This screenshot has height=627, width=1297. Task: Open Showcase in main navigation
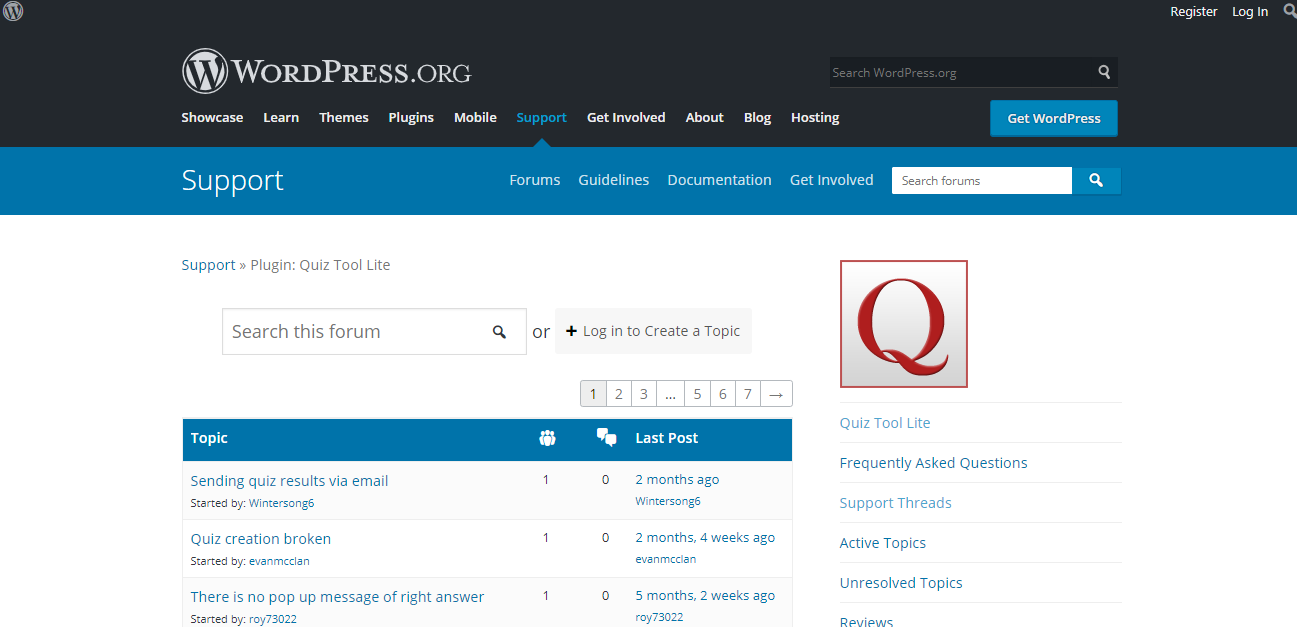pos(212,118)
